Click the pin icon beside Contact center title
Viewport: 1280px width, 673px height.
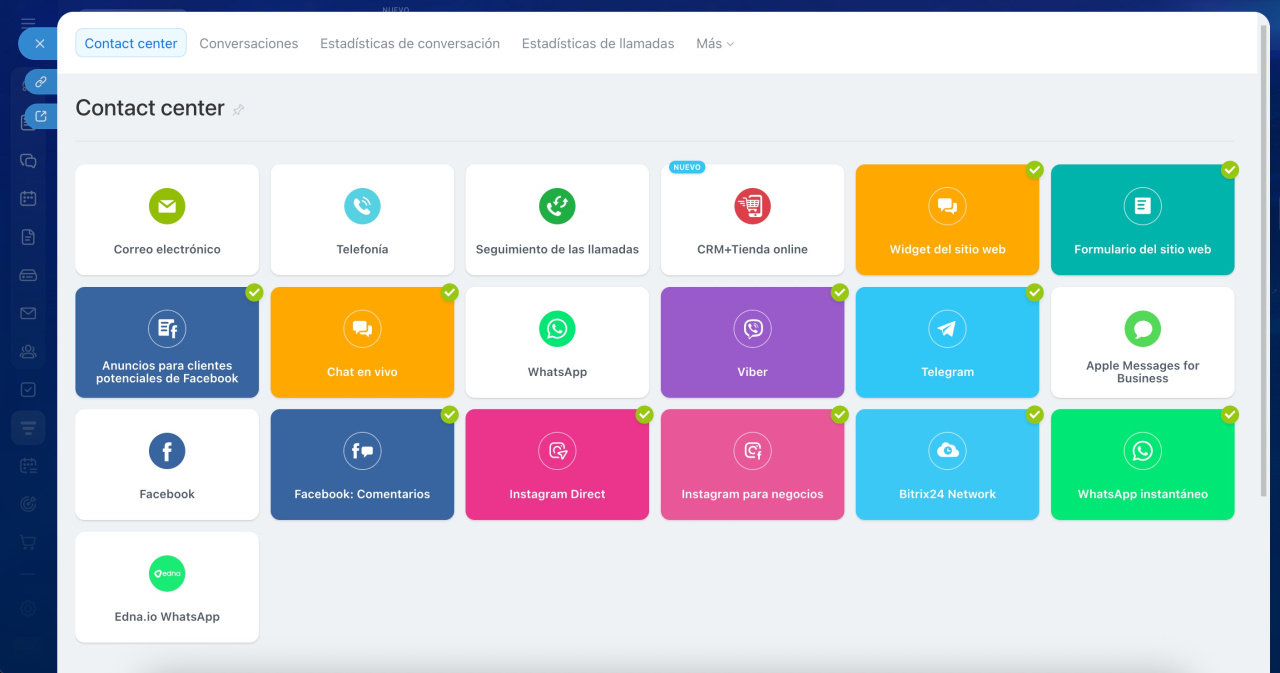(x=238, y=110)
